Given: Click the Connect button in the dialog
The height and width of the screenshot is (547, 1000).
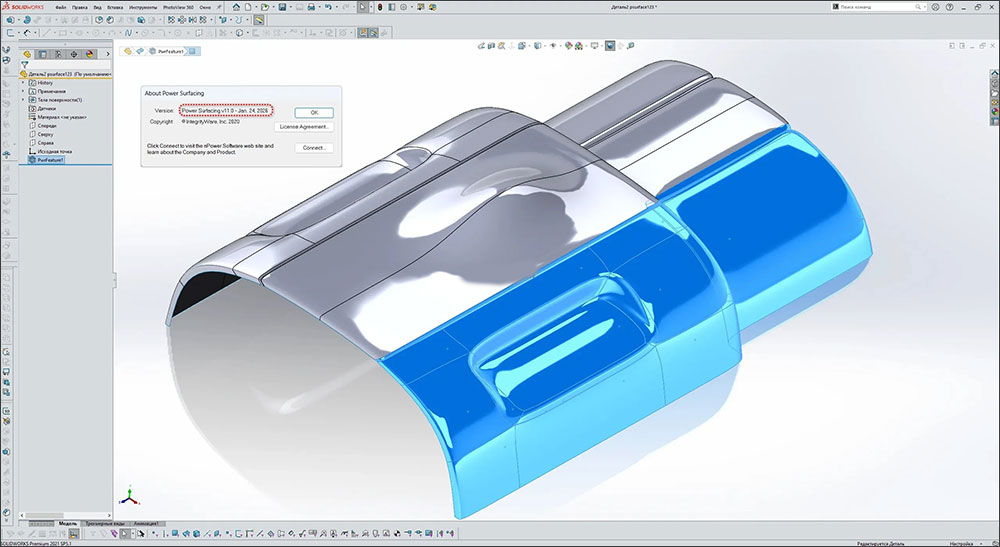Looking at the screenshot, I should point(313,147).
